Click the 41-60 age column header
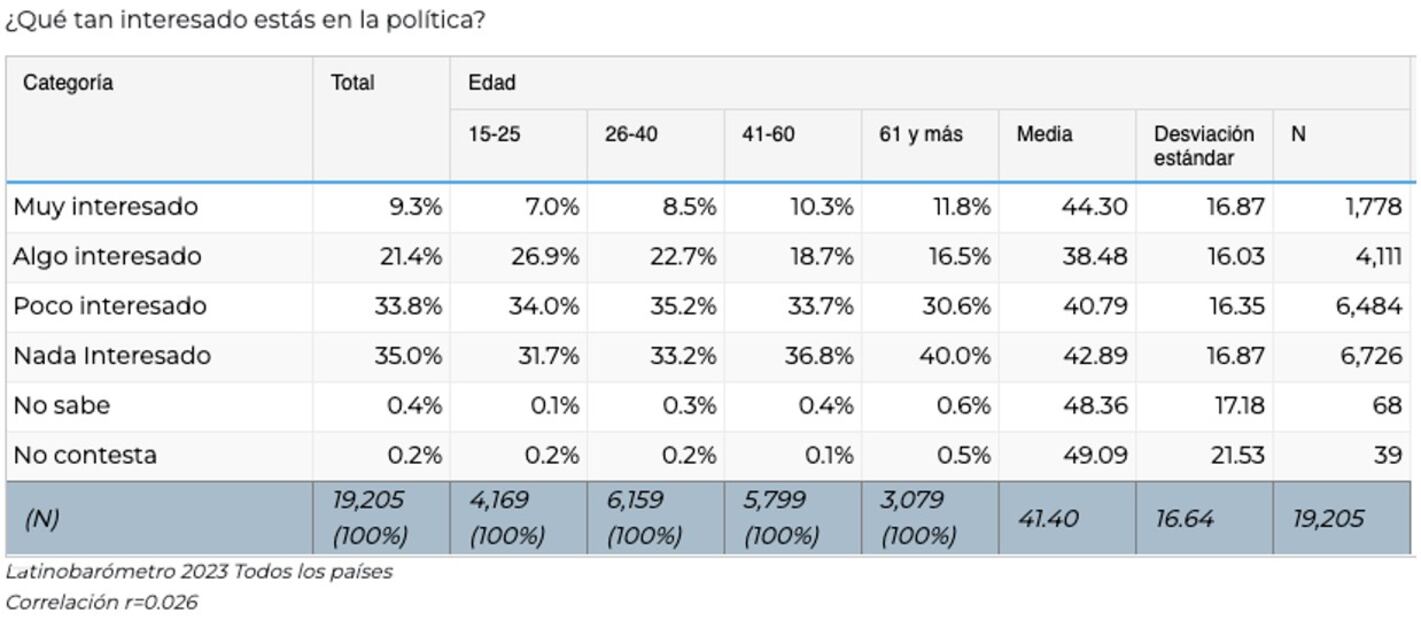Screen dimensions: 1421x620 (x=768, y=134)
